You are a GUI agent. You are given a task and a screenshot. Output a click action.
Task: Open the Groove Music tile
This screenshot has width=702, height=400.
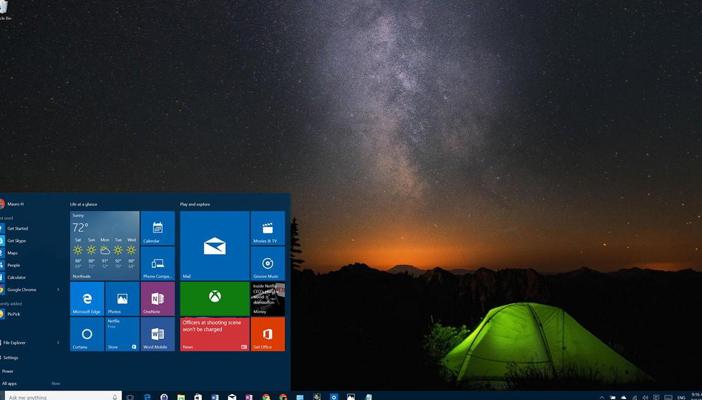(x=267, y=263)
